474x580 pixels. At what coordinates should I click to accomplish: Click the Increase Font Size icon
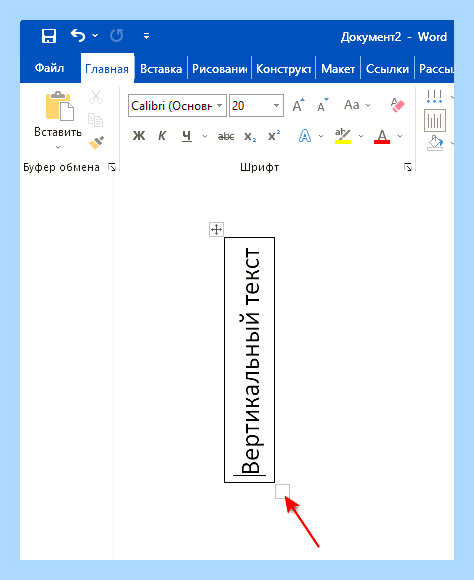[298, 105]
